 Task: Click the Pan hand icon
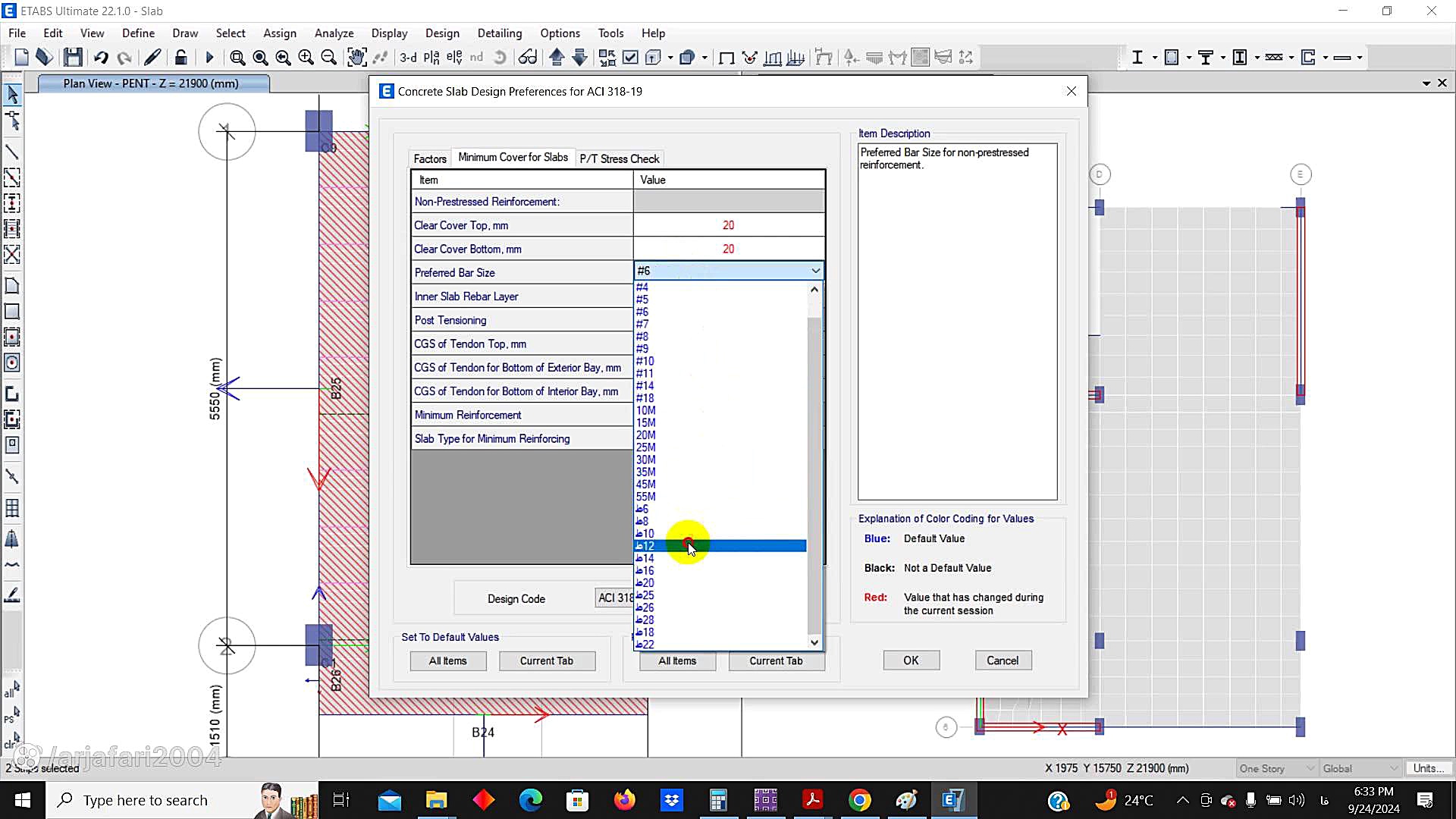coord(356,58)
